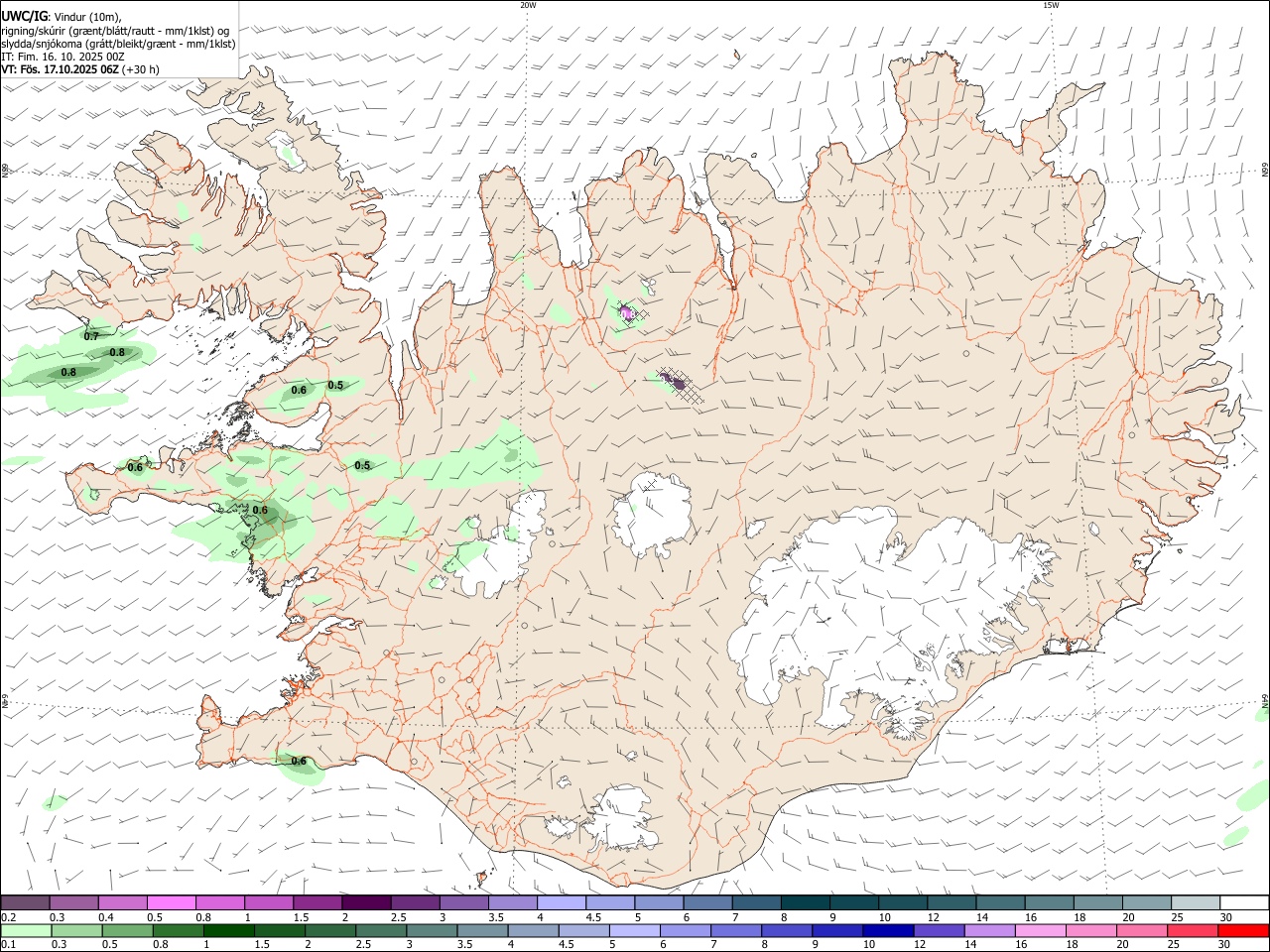1270x952 pixels.
Task: Pick the bottom-row red-pink swatch labeled 25
Action: click(x=1194, y=930)
